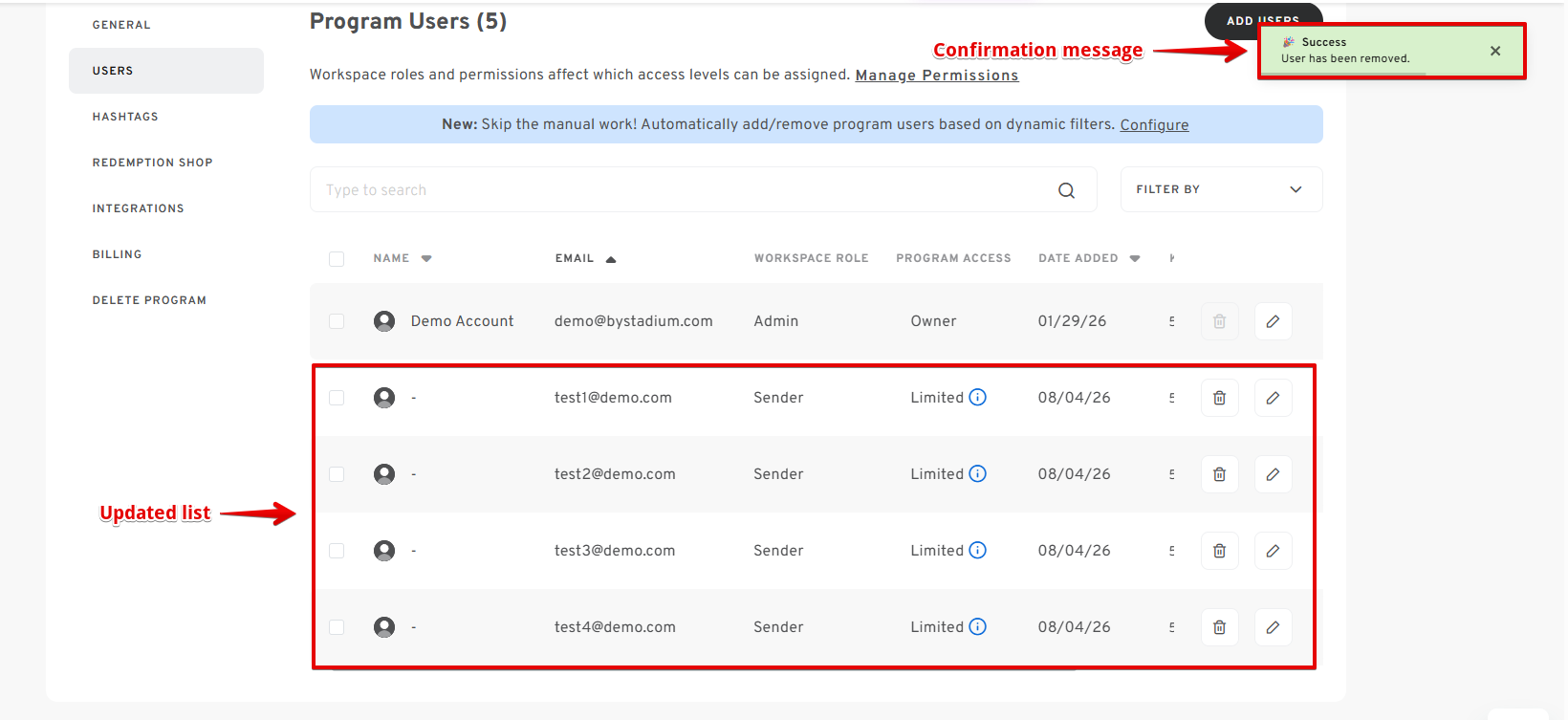Click the Demo Account avatar icon
This screenshot has width=1568, height=720.
point(384,321)
